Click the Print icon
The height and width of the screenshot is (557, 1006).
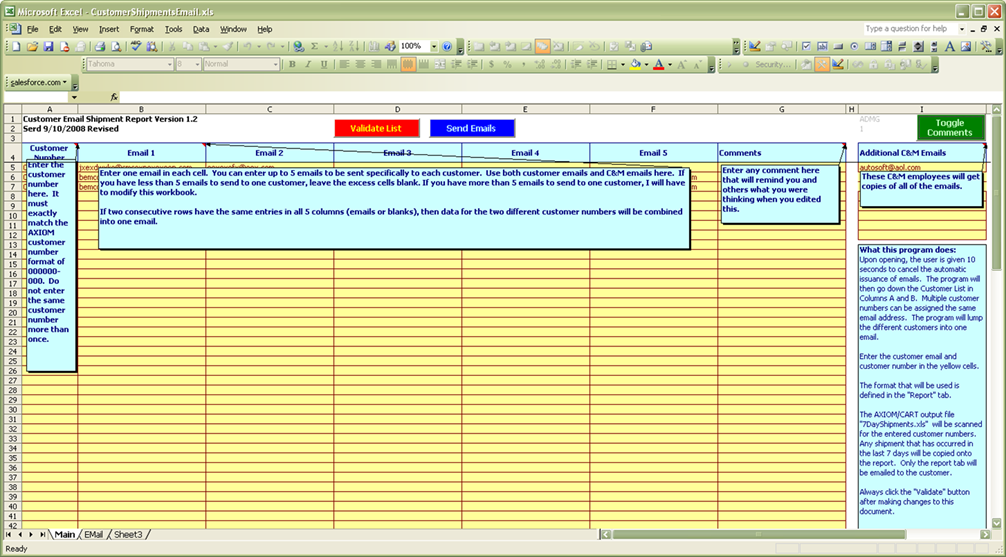tap(99, 46)
